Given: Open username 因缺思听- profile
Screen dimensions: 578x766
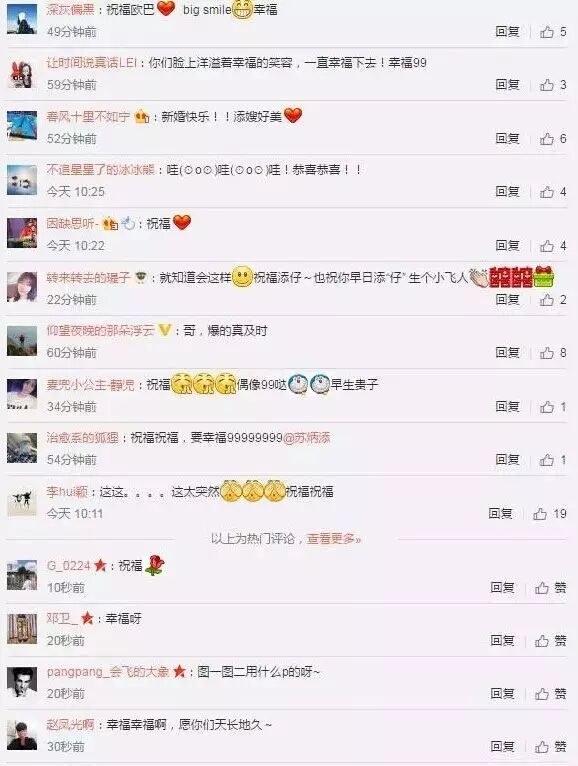Looking at the screenshot, I should click(x=73, y=223).
